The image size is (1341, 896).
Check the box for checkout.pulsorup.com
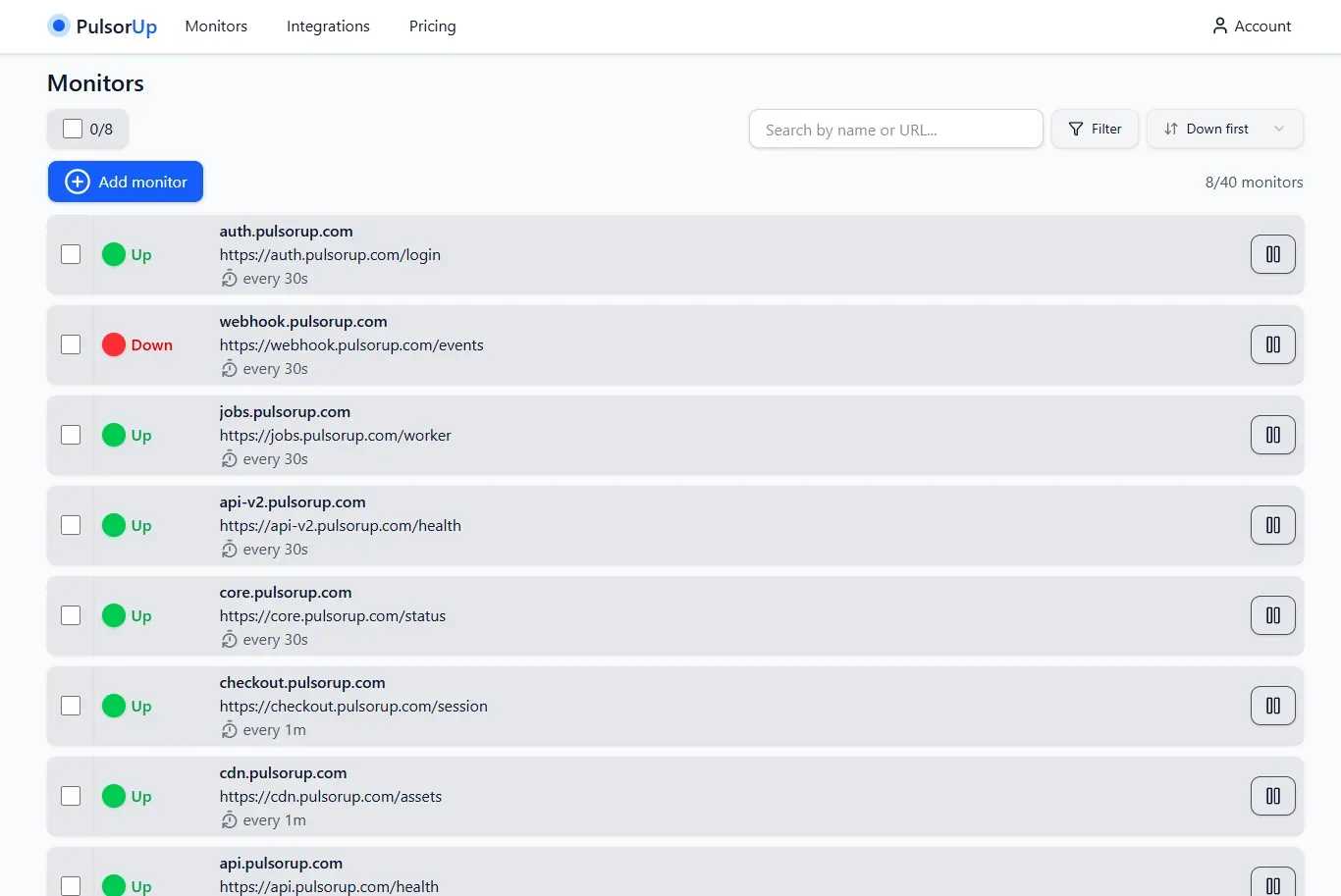click(x=71, y=706)
